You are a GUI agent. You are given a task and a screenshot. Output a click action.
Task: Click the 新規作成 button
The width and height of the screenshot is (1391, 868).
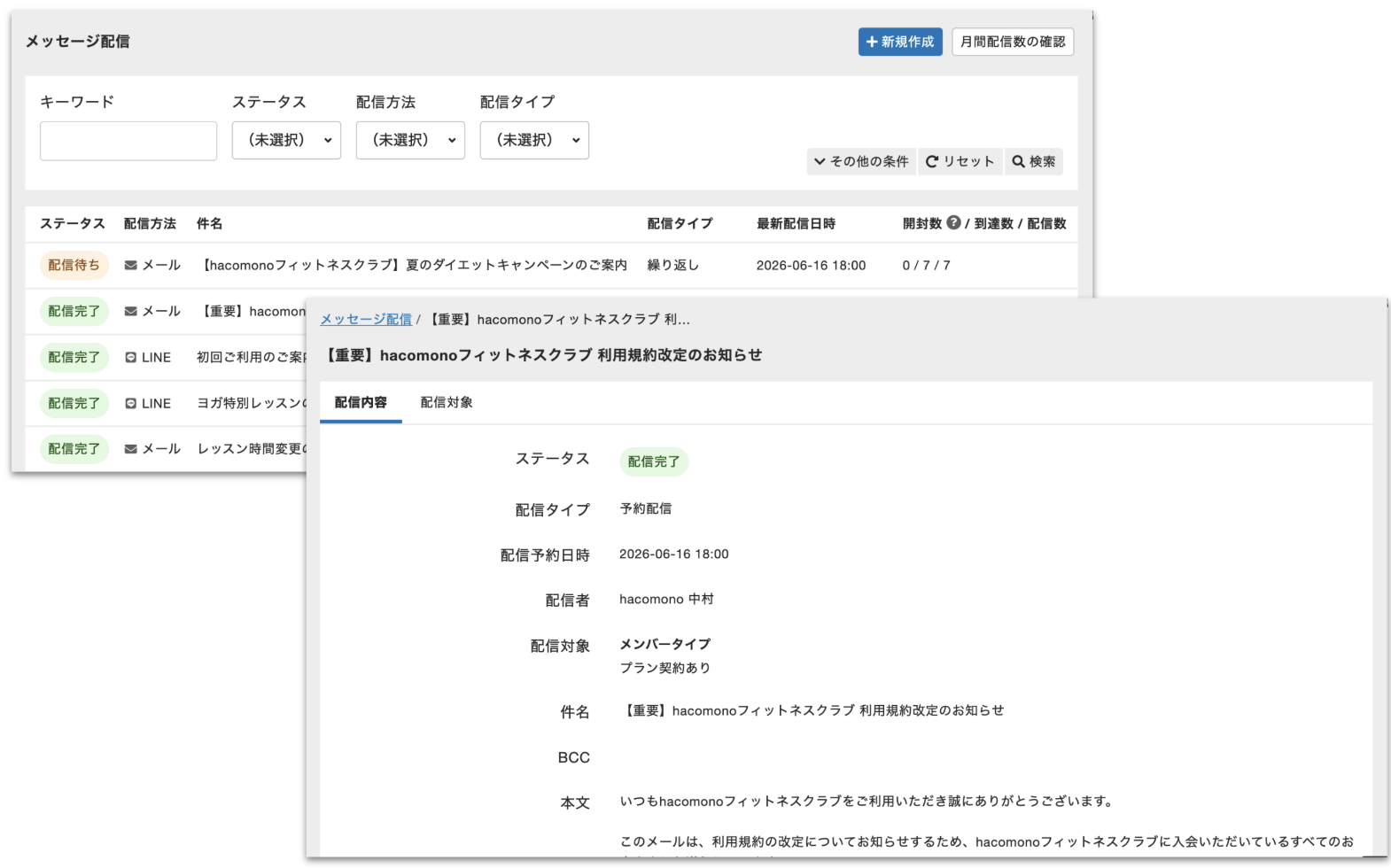tap(899, 42)
